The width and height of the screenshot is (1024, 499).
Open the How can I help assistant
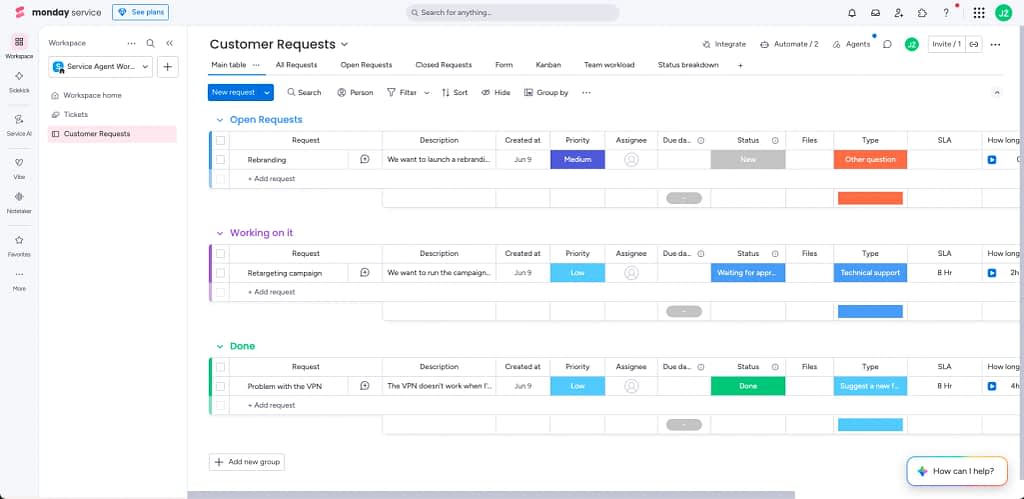[957, 471]
